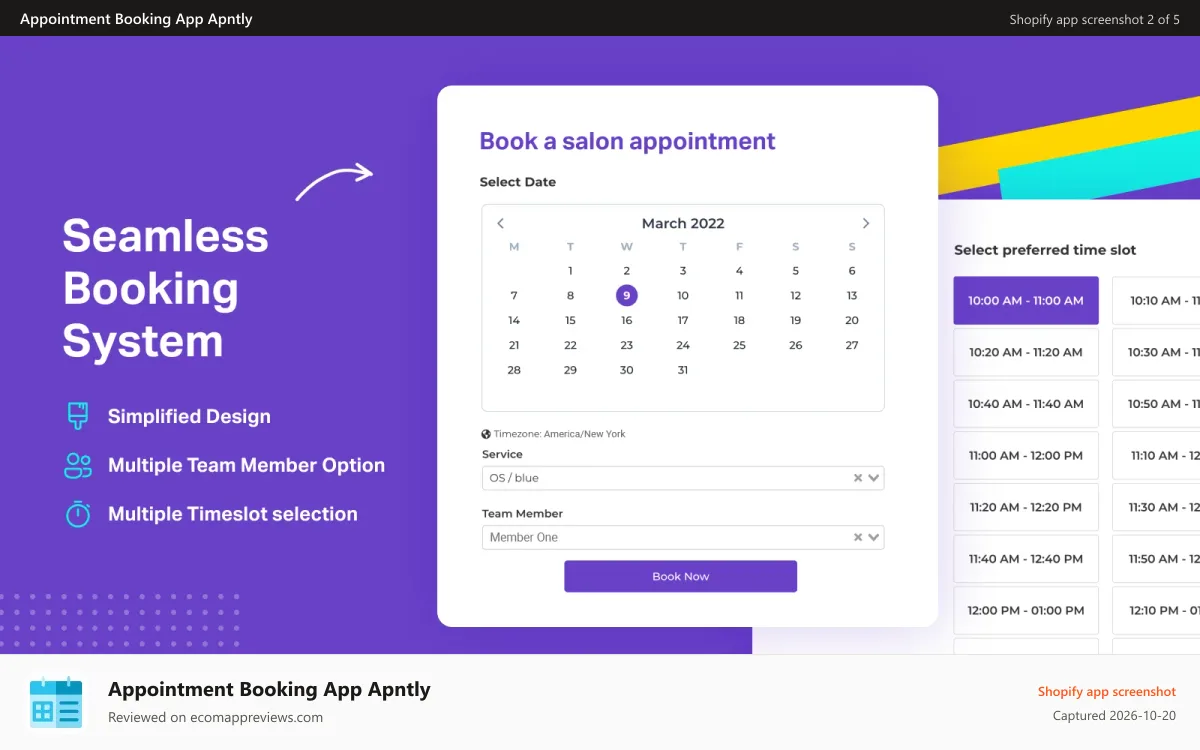Image resolution: width=1200 pixels, height=750 pixels.
Task: Pick March 9 highlighted date
Action: [626, 295]
